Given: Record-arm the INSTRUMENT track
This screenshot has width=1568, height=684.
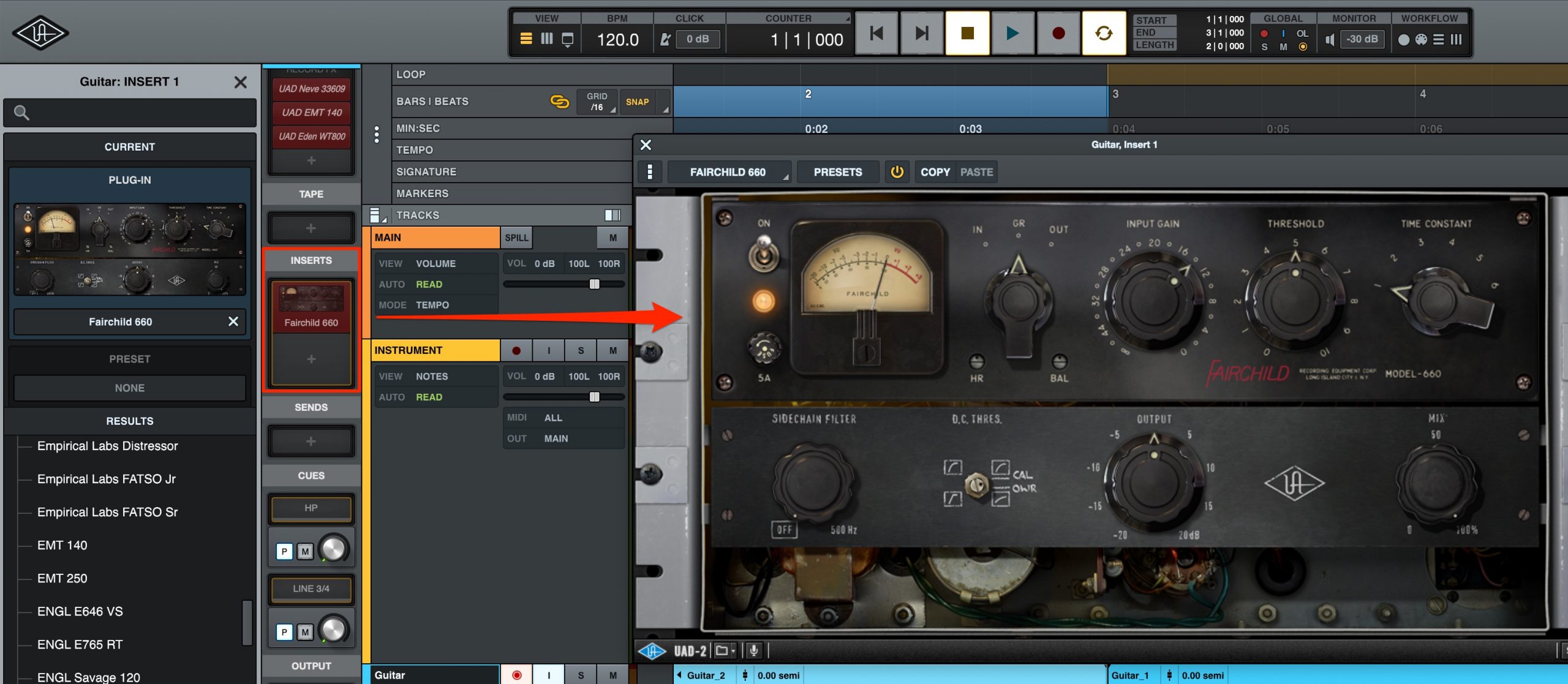Looking at the screenshot, I should [516, 350].
